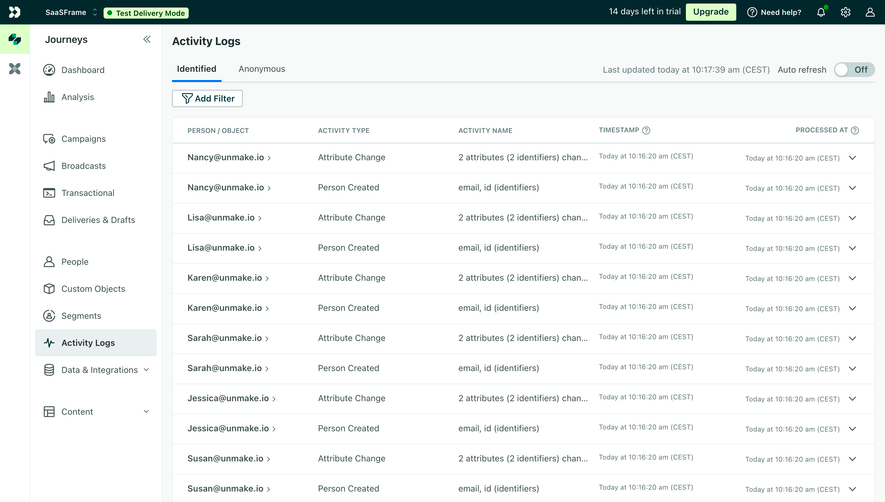Click the Data & Integrations database icon
The width and height of the screenshot is (885, 502).
(x=49, y=370)
